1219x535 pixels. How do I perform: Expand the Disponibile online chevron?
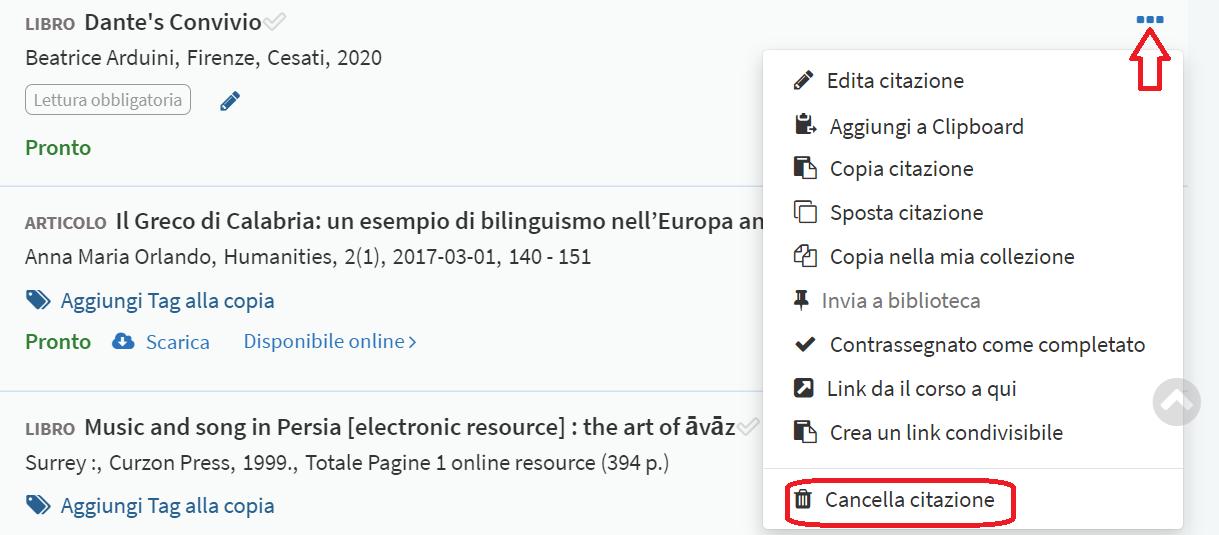click(x=412, y=342)
